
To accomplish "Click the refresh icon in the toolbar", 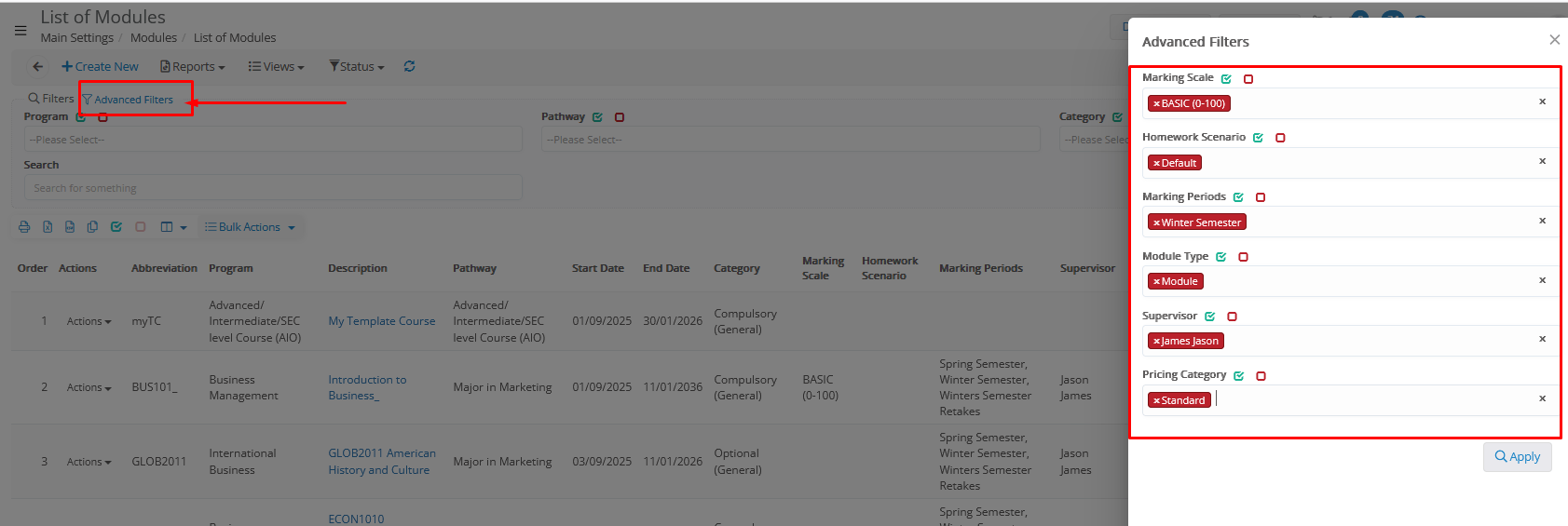I will (x=409, y=66).
